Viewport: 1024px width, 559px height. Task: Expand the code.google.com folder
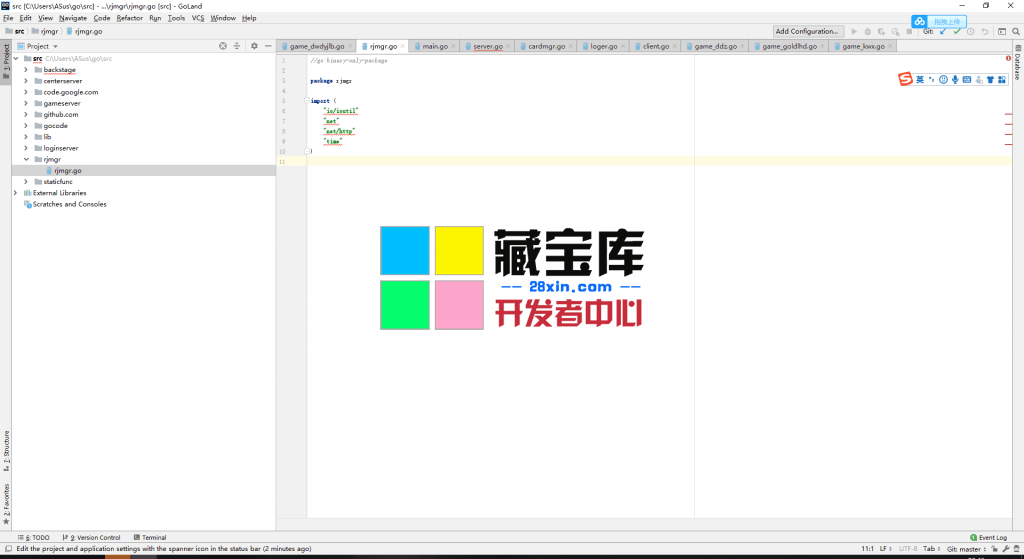pos(25,92)
